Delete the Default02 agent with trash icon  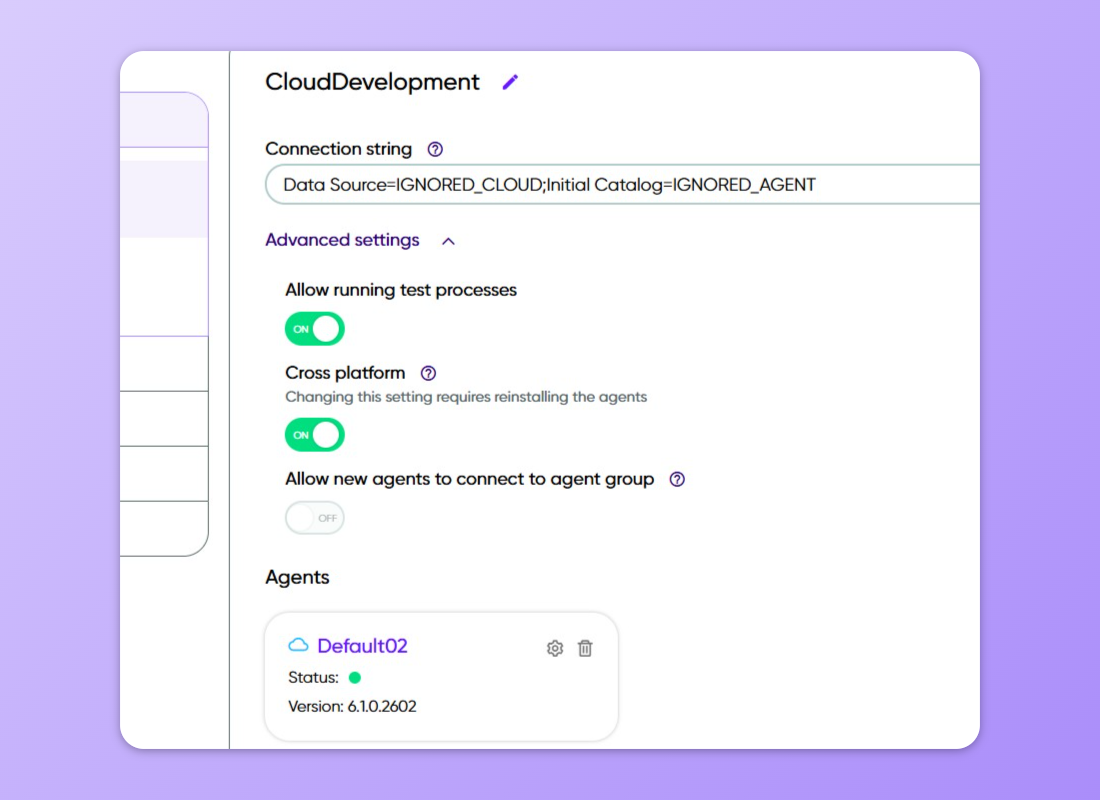[585, 648]
